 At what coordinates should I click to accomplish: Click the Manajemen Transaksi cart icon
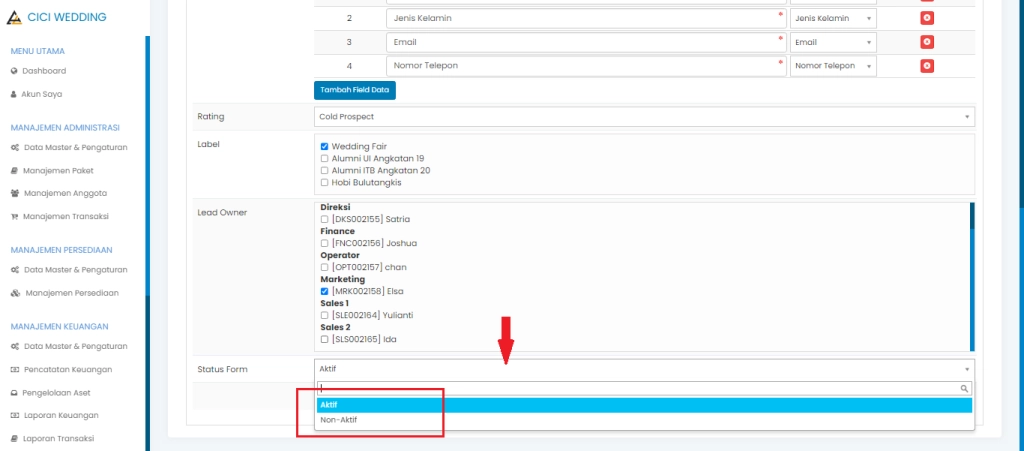pos(14,216)
